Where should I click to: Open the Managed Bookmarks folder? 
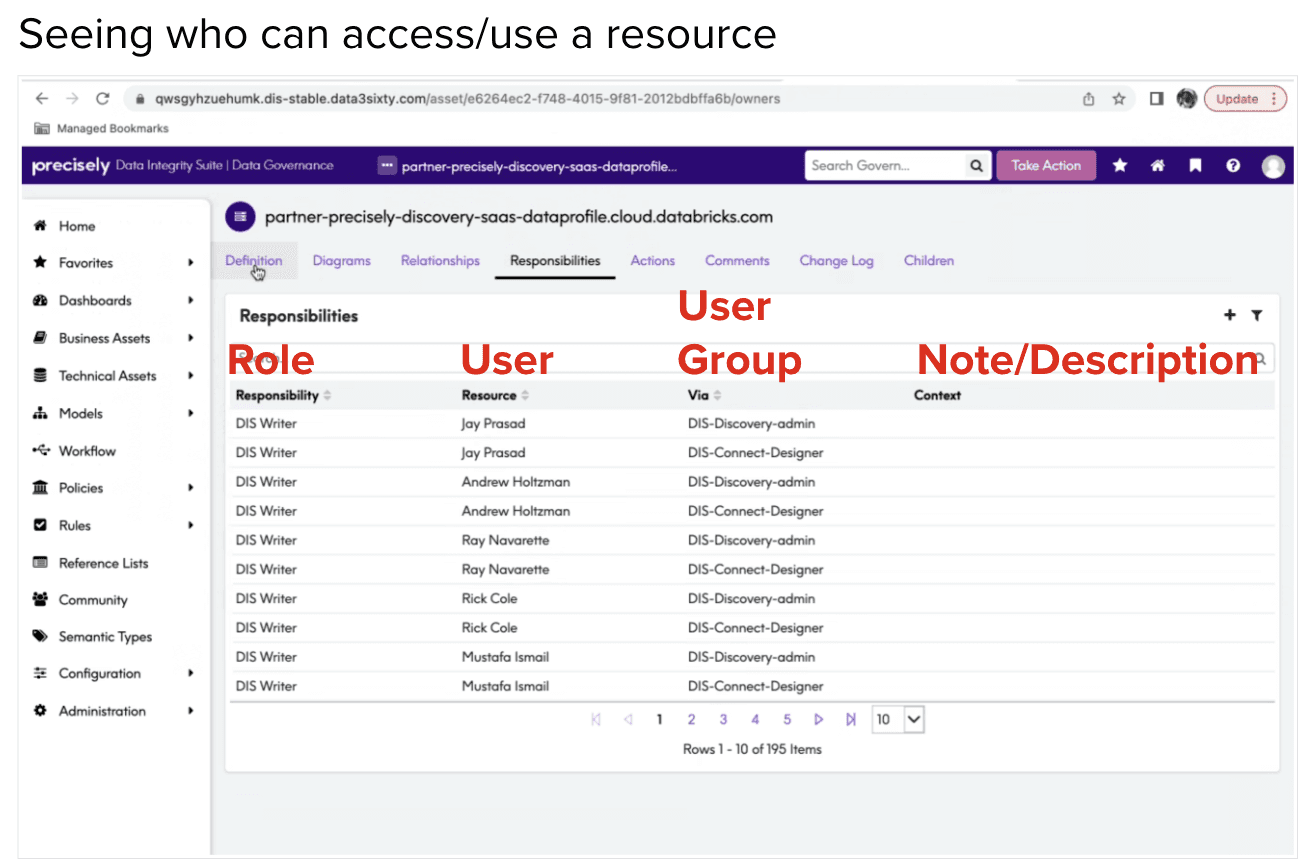click(x=101, y=128)
